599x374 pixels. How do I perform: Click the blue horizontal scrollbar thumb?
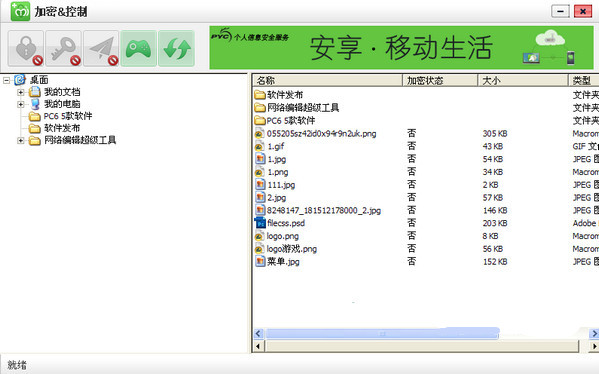pos(382,334)
